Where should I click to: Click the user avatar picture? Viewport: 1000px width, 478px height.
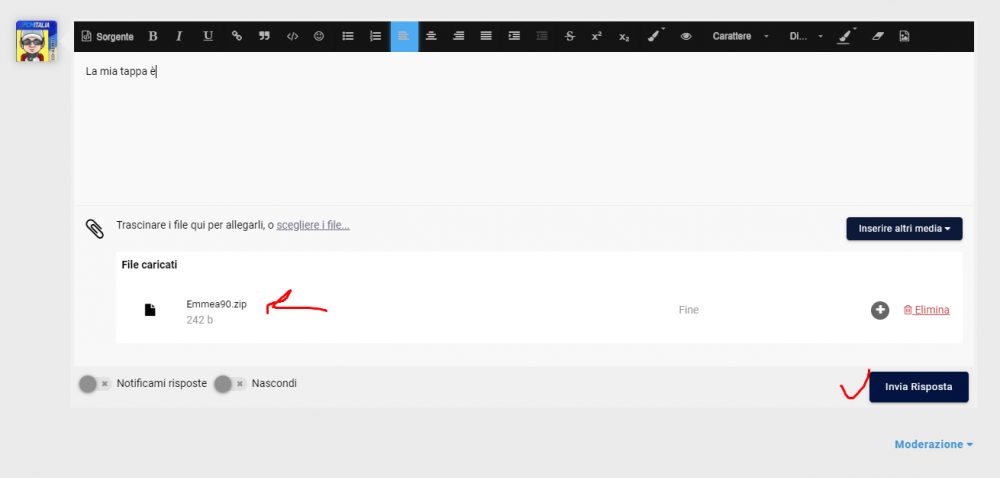pyautogui.click(x=36, y=41)
